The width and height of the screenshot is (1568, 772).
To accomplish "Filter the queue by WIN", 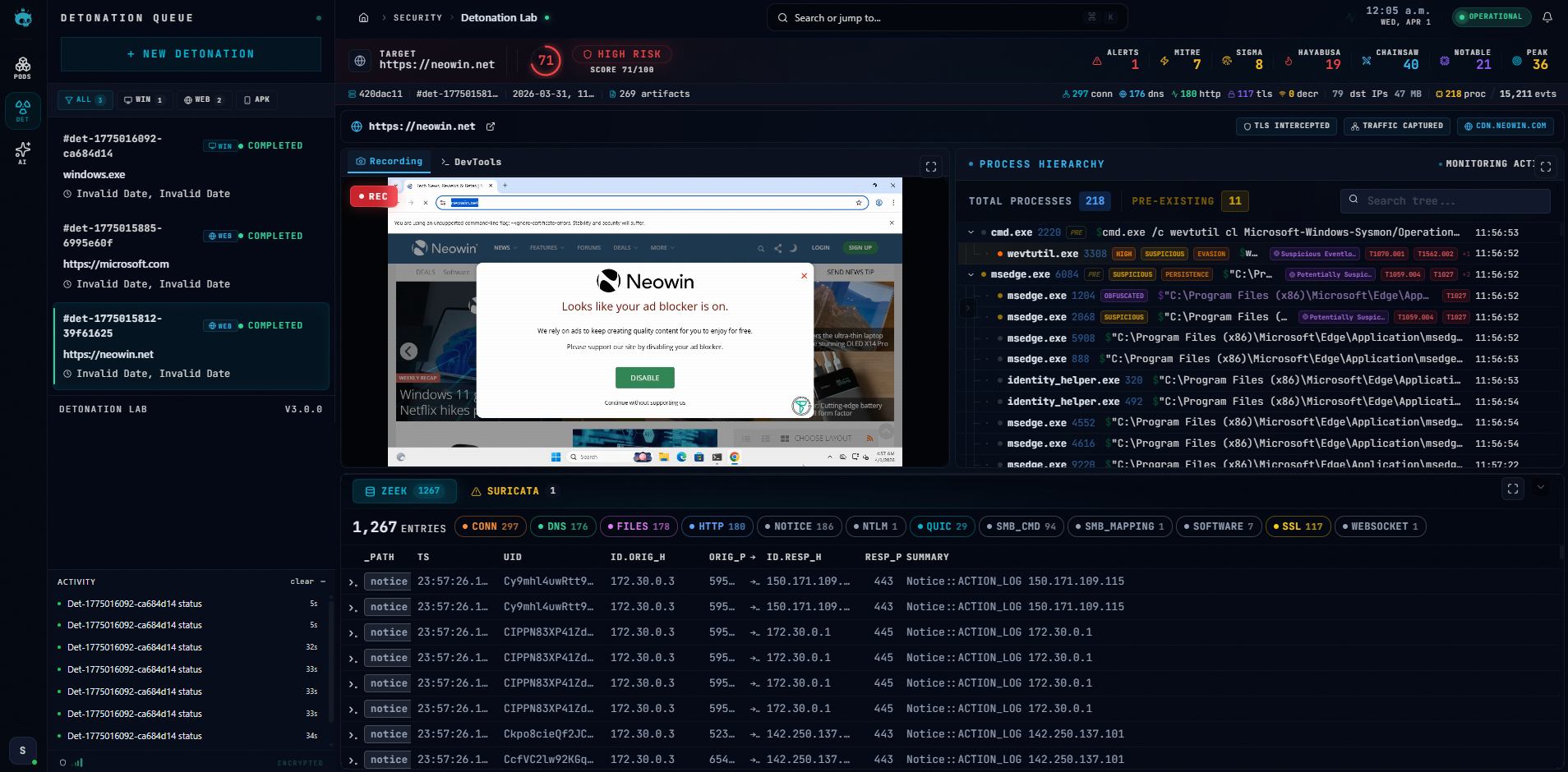I will click(x=143, y=100).
